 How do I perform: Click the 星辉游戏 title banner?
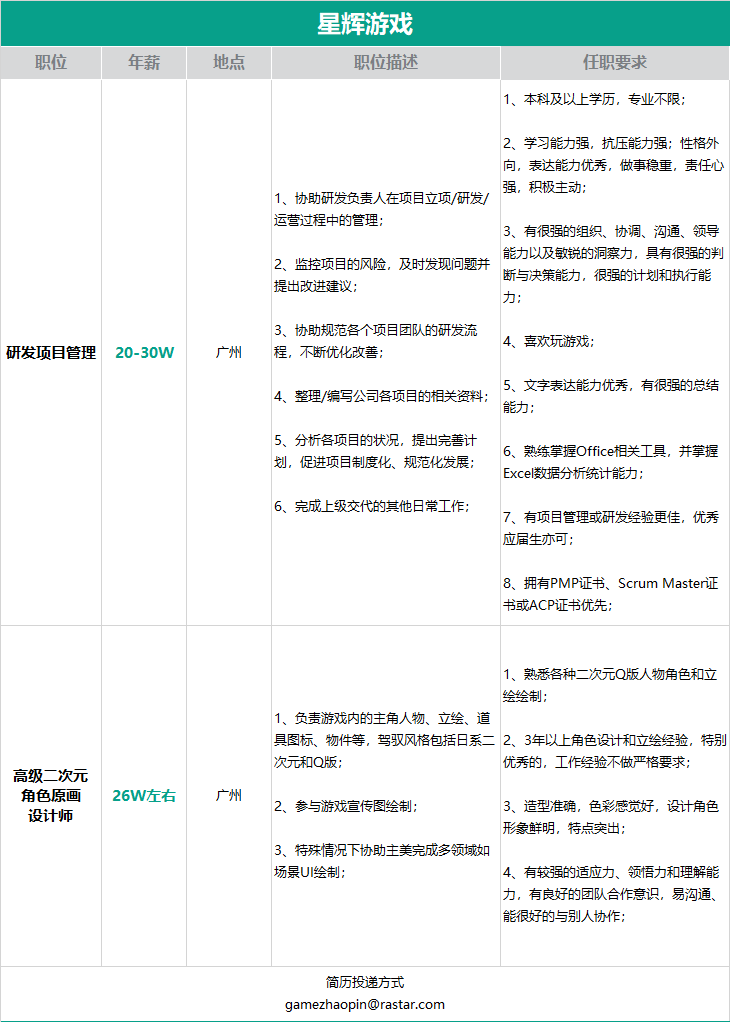click(365, 24)
